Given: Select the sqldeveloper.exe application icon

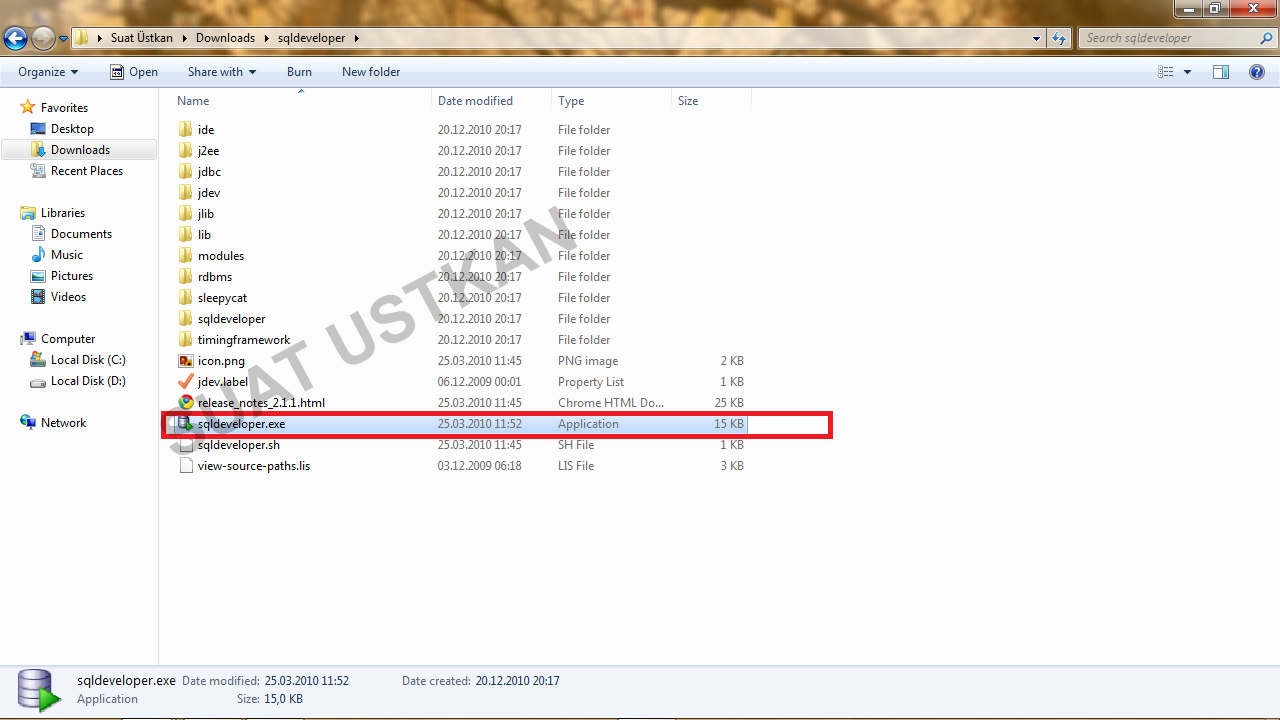Looking at the screenshot, I should tap(185, 424).
